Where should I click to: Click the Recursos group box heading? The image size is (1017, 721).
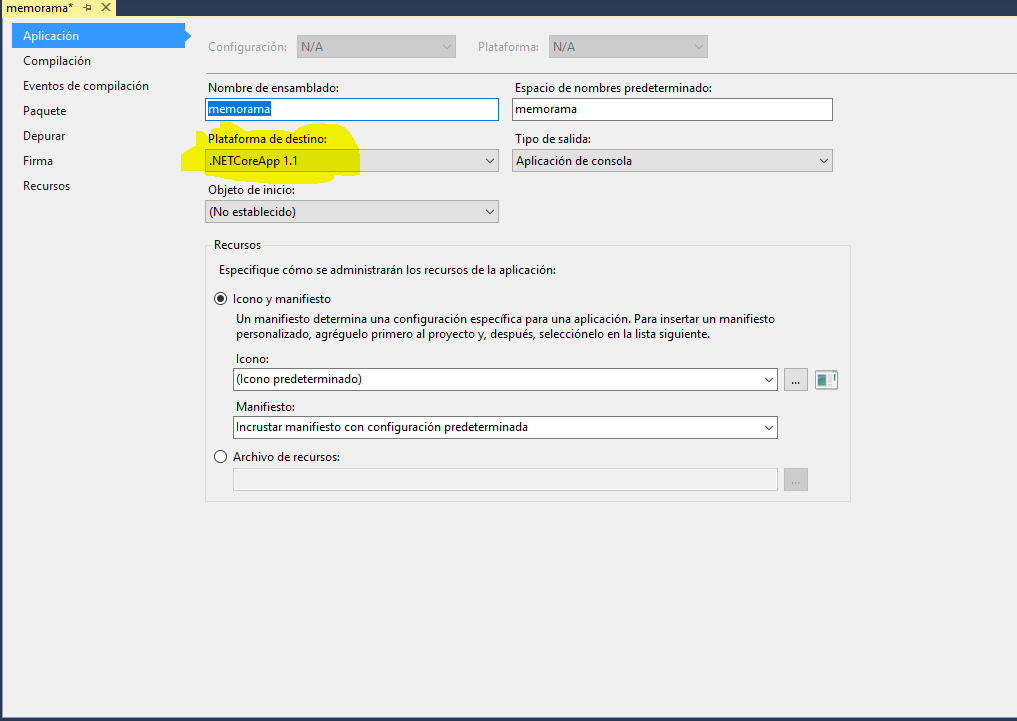[237, 245]
